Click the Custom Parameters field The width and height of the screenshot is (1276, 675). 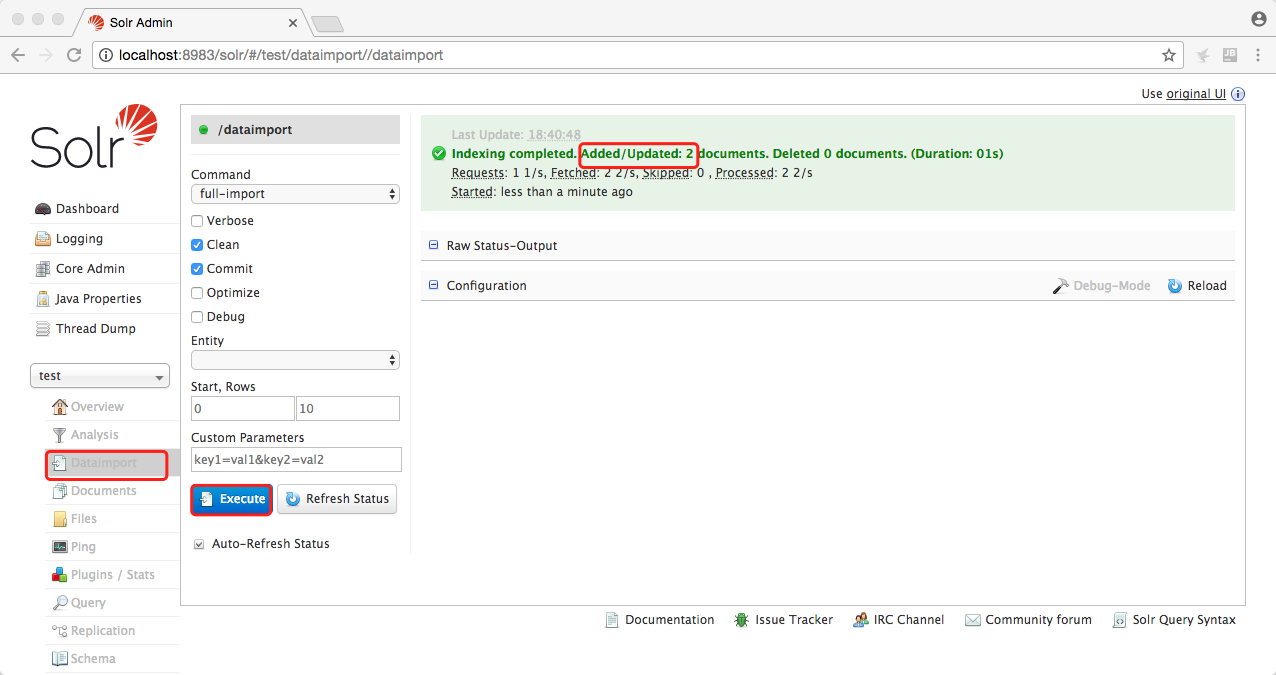pyautogui.click(x=296, y=460)
